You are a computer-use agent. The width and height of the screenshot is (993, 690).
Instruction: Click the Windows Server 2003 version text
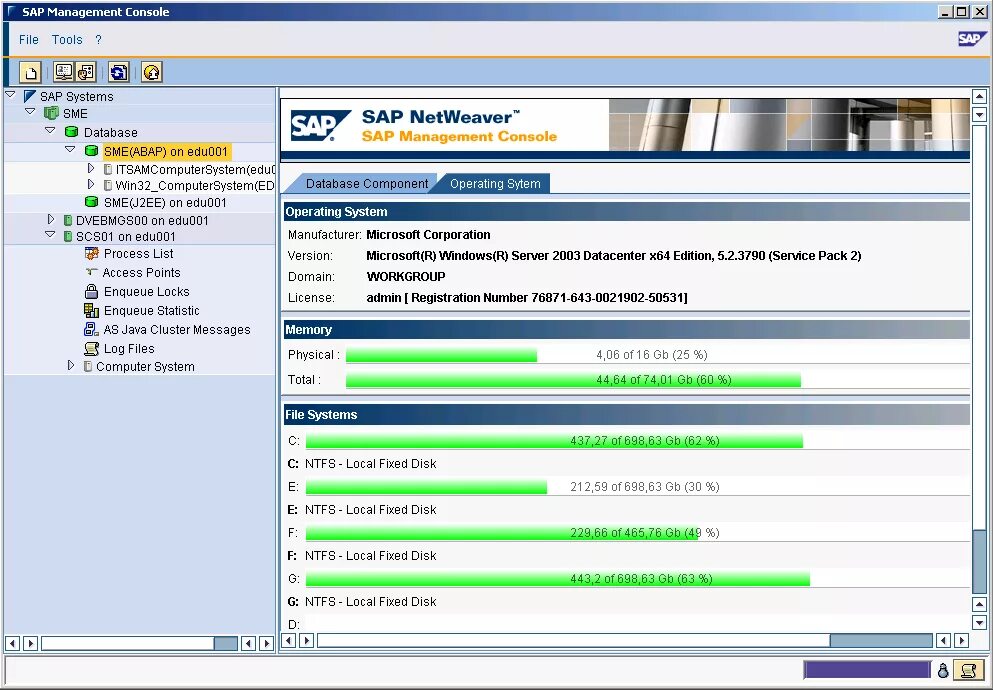(x=614, y=256)
